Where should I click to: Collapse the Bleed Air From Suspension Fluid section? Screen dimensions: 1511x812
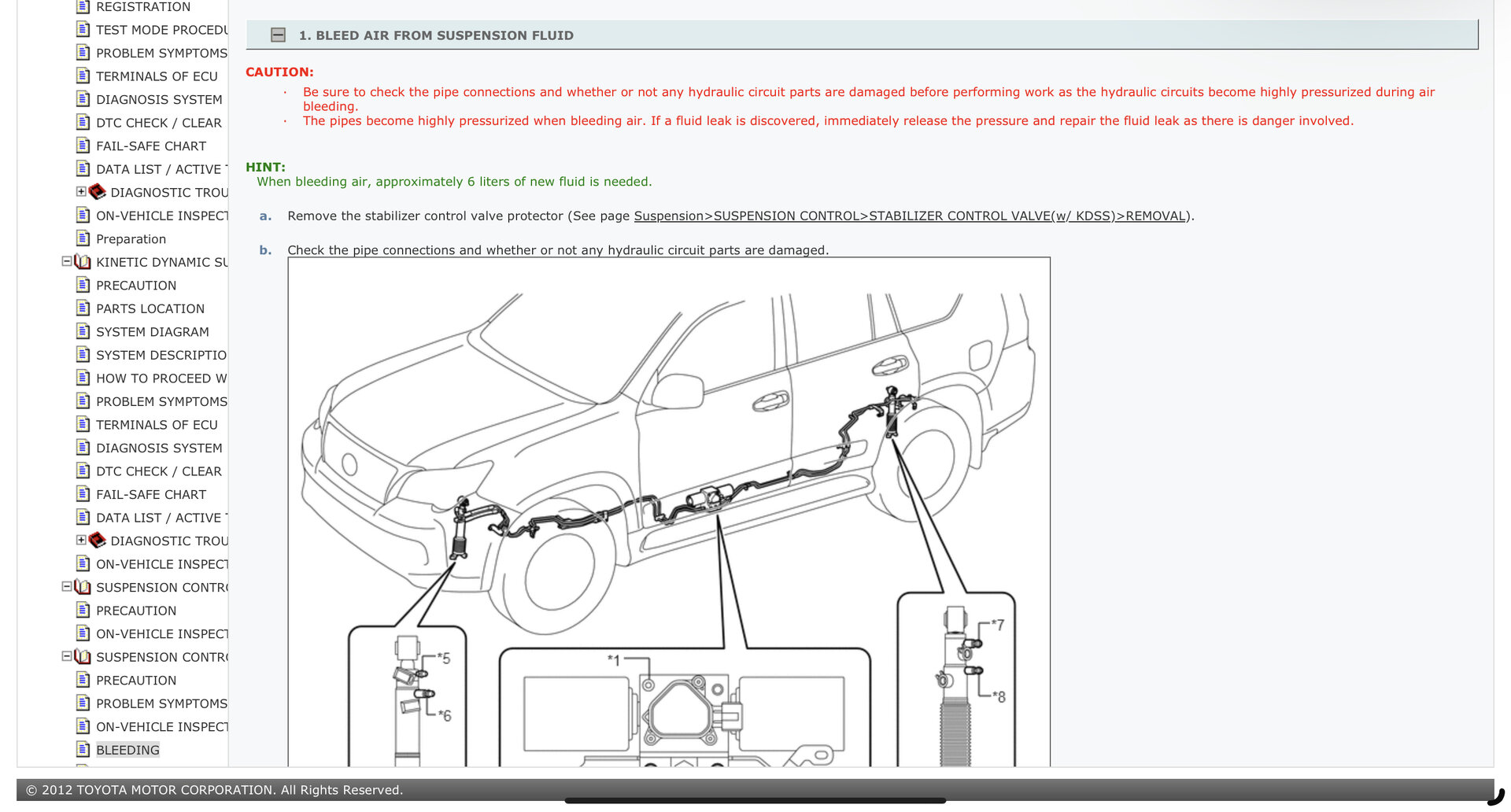click(x=278, y=35)
